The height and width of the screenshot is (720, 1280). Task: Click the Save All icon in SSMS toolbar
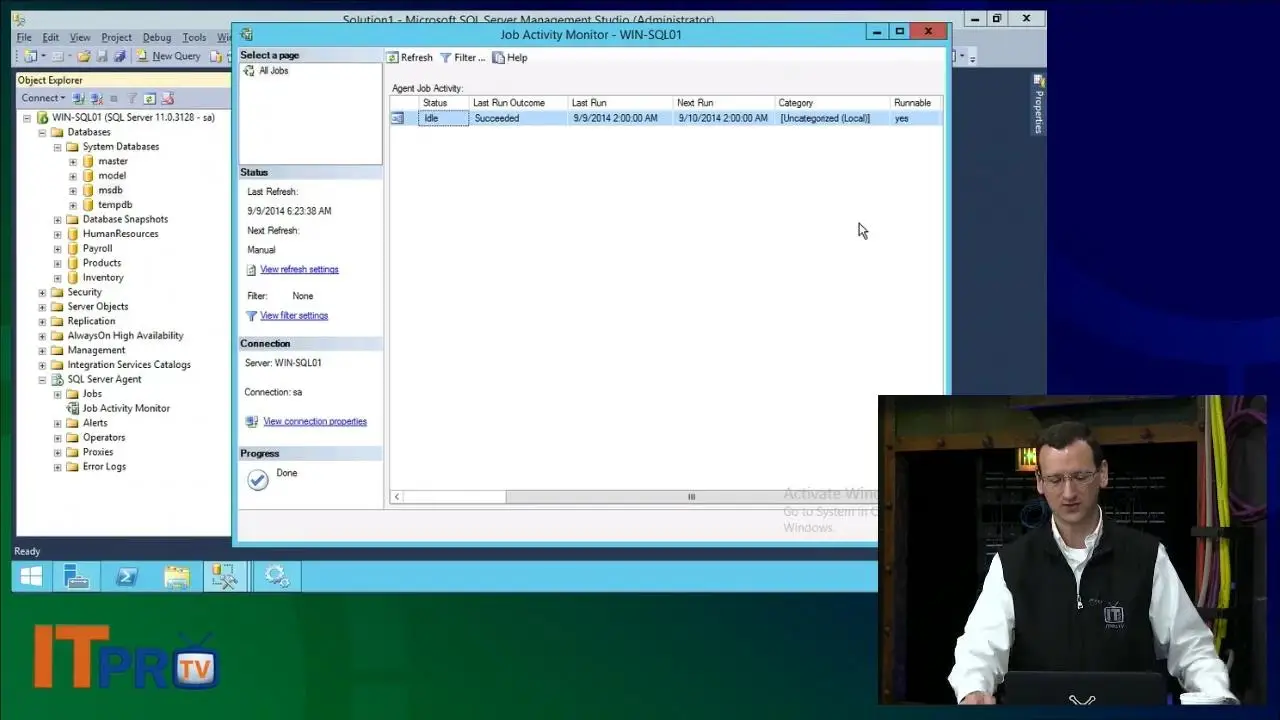pos(120,56)
